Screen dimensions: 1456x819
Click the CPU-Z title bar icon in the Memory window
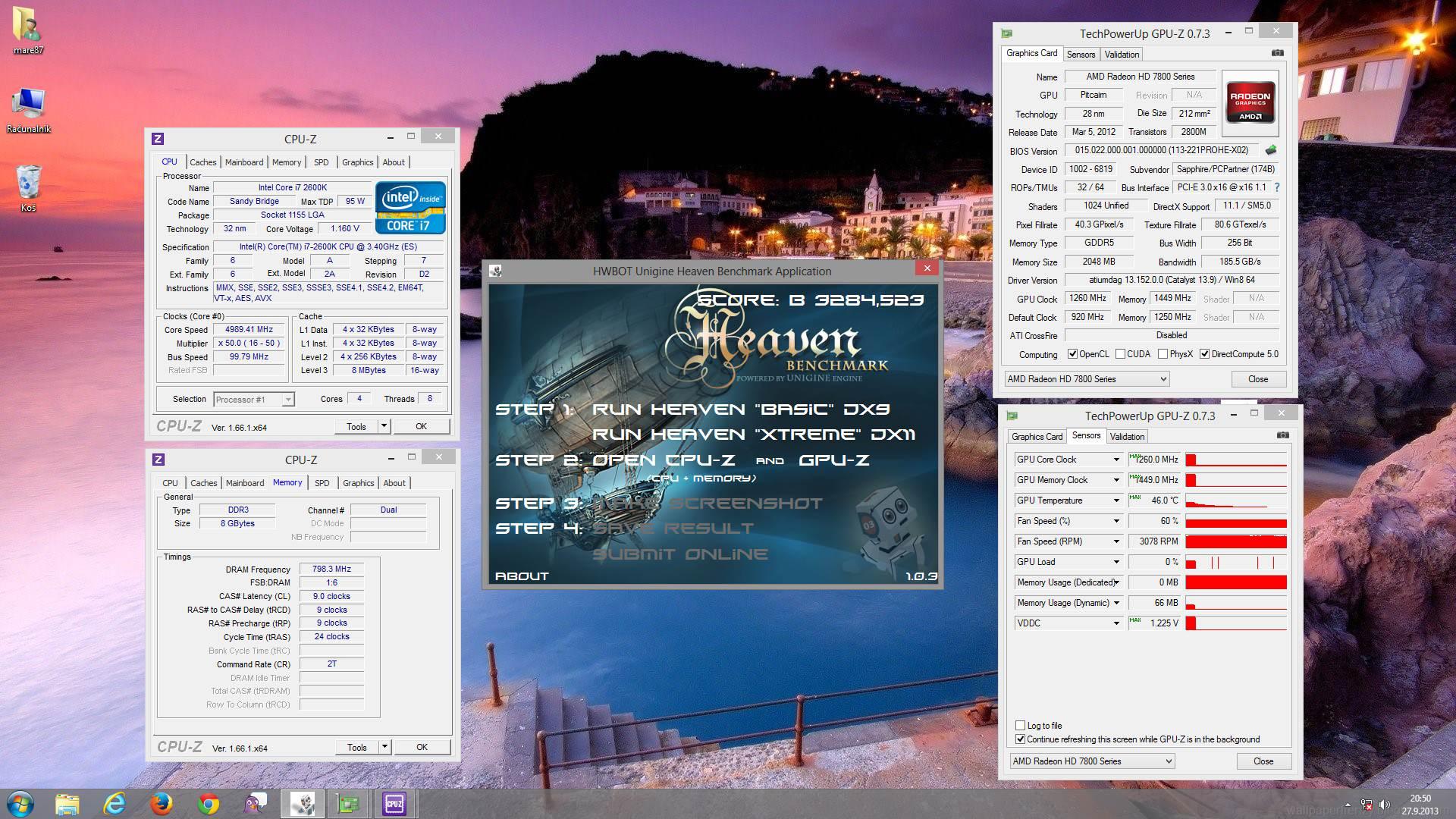[x=158, y=459]
